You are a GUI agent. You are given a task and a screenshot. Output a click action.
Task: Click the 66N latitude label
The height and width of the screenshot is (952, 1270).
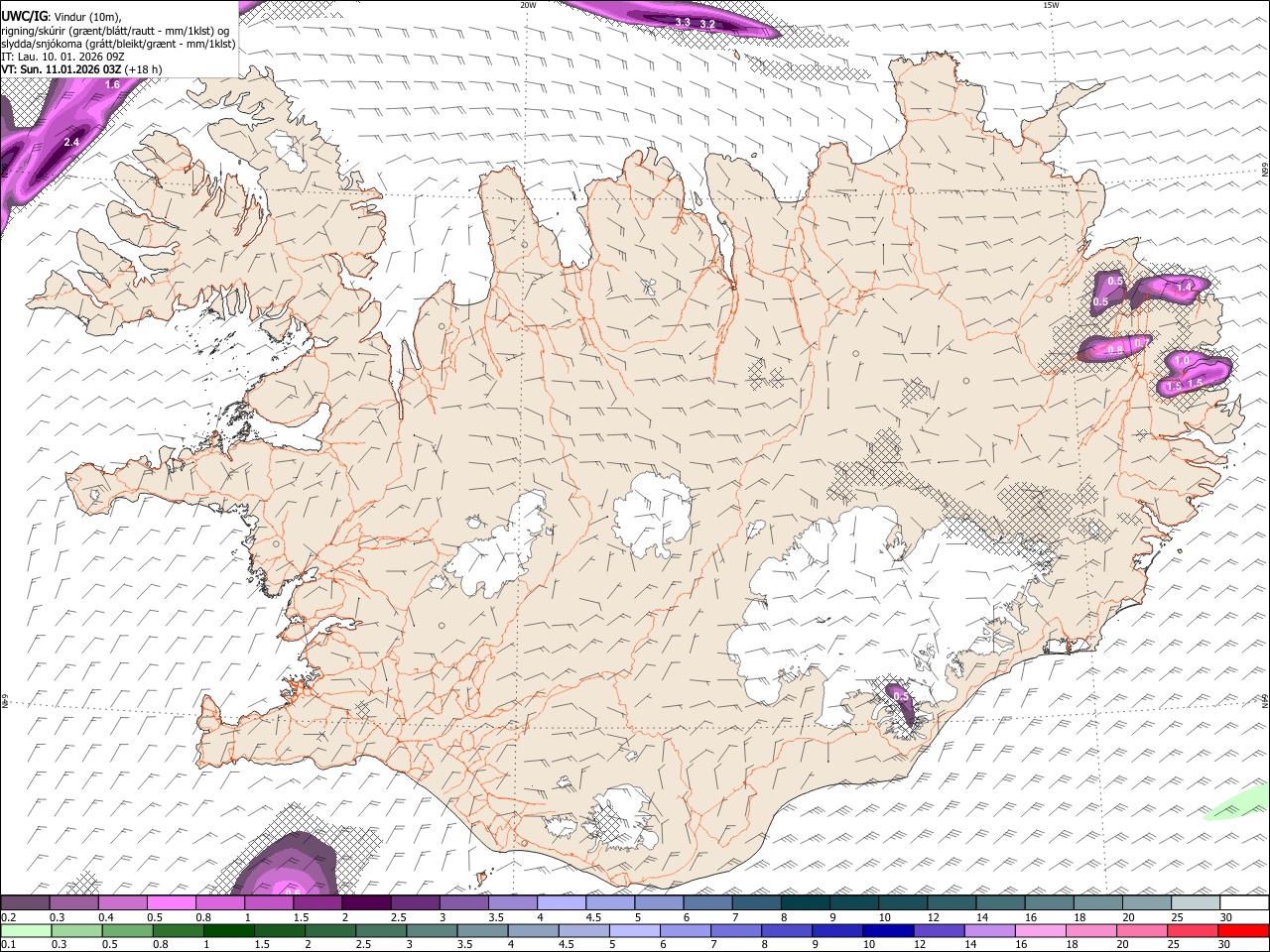[1265, 170]
